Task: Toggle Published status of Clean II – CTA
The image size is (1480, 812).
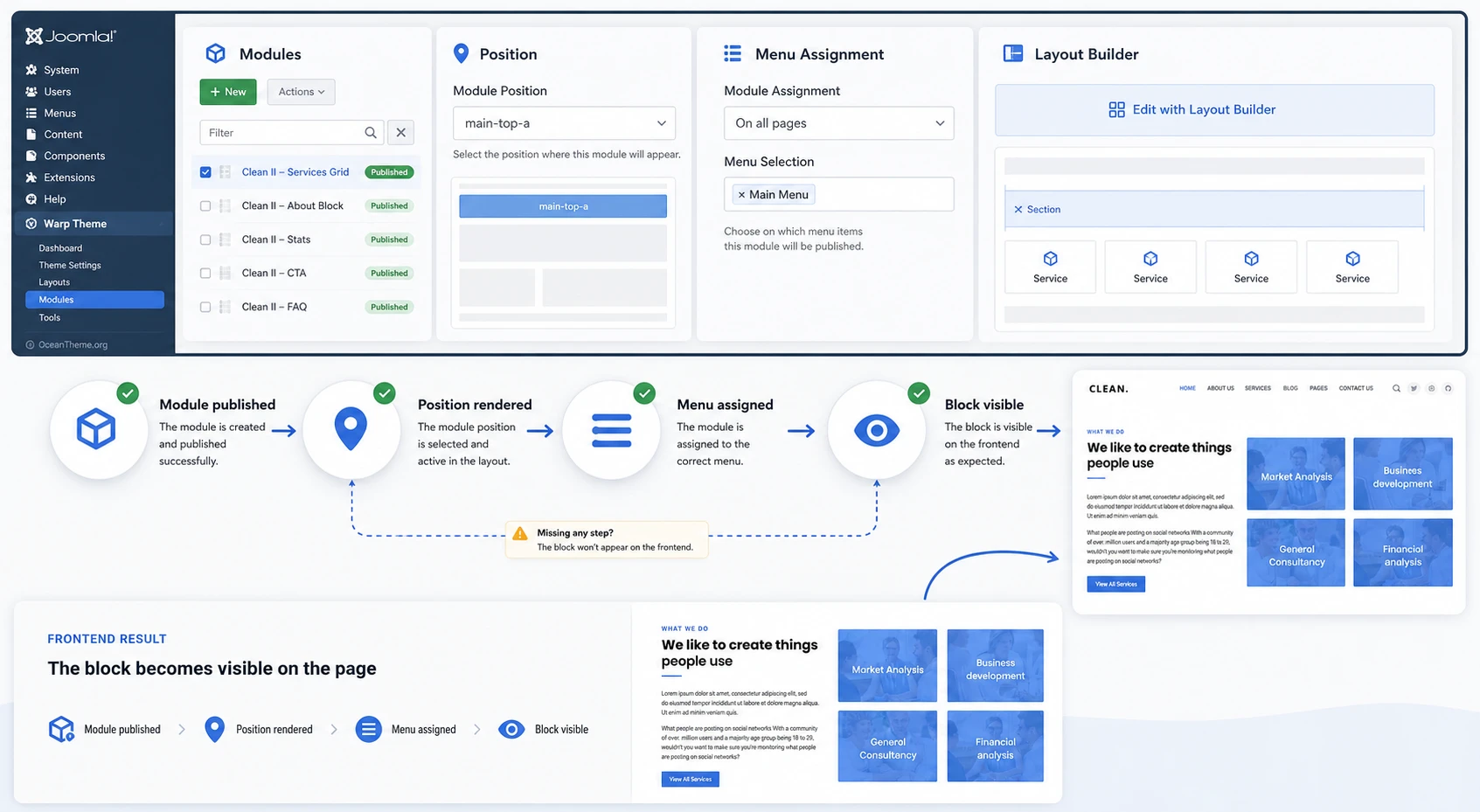Action: click(389, 274)
